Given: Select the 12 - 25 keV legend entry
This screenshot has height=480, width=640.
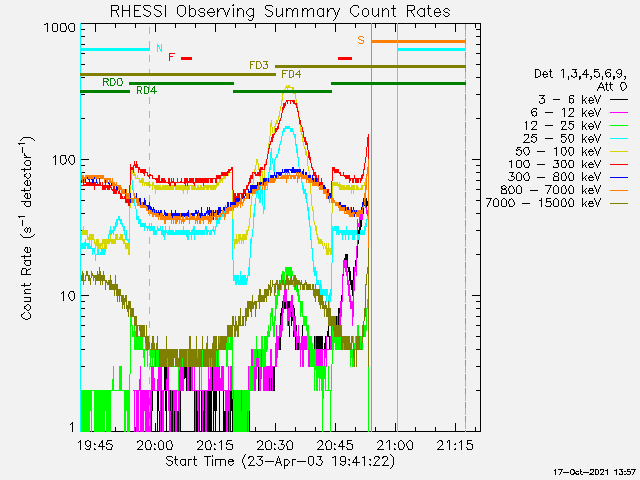Looking at the screenshot, I should tap(576, 125).
